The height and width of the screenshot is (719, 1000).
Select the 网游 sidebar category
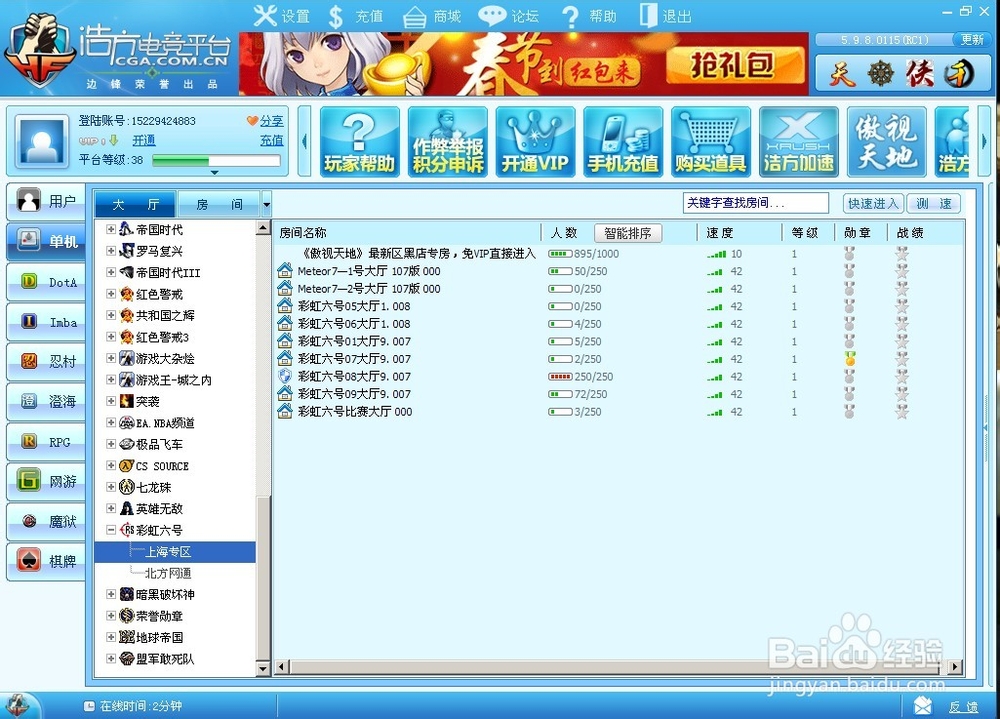pos(46,482)
